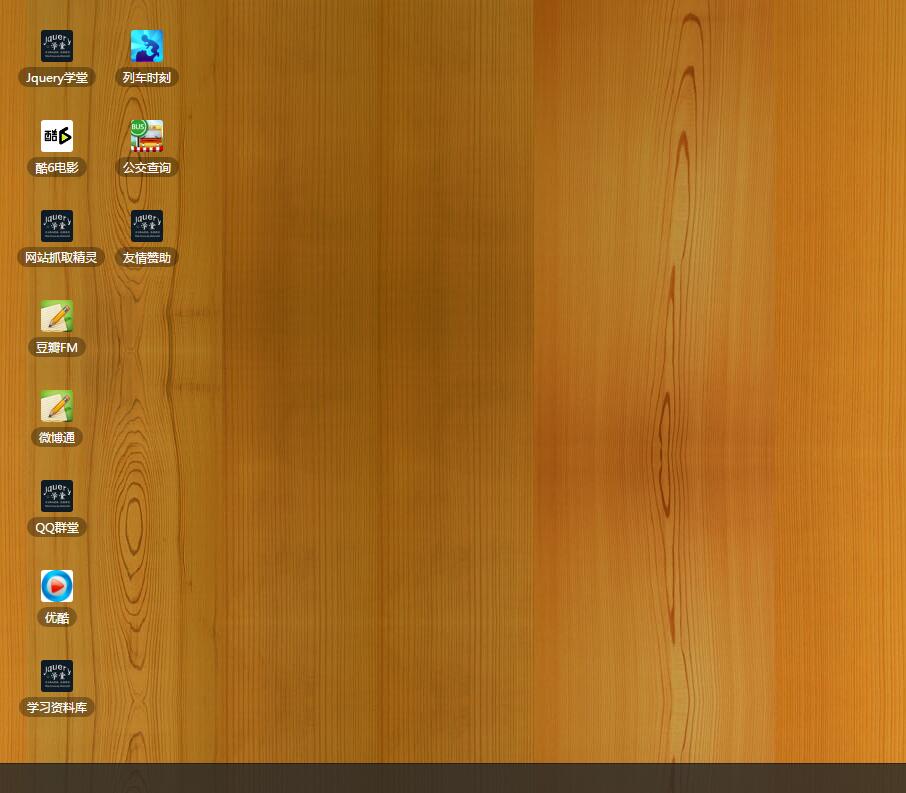The image size is (906, 793).
Task: Click the dark taskbar at the bottom
Action: tap(450, 778)
